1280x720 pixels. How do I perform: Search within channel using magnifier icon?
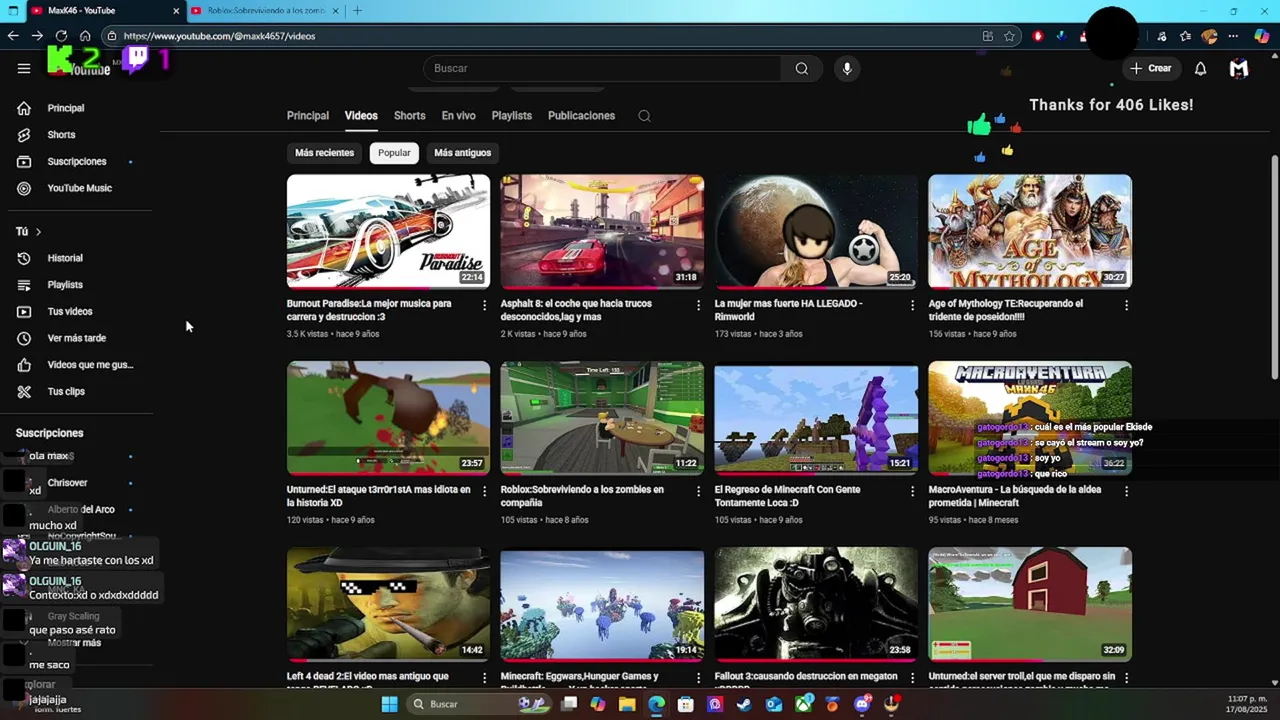[644, 116]
